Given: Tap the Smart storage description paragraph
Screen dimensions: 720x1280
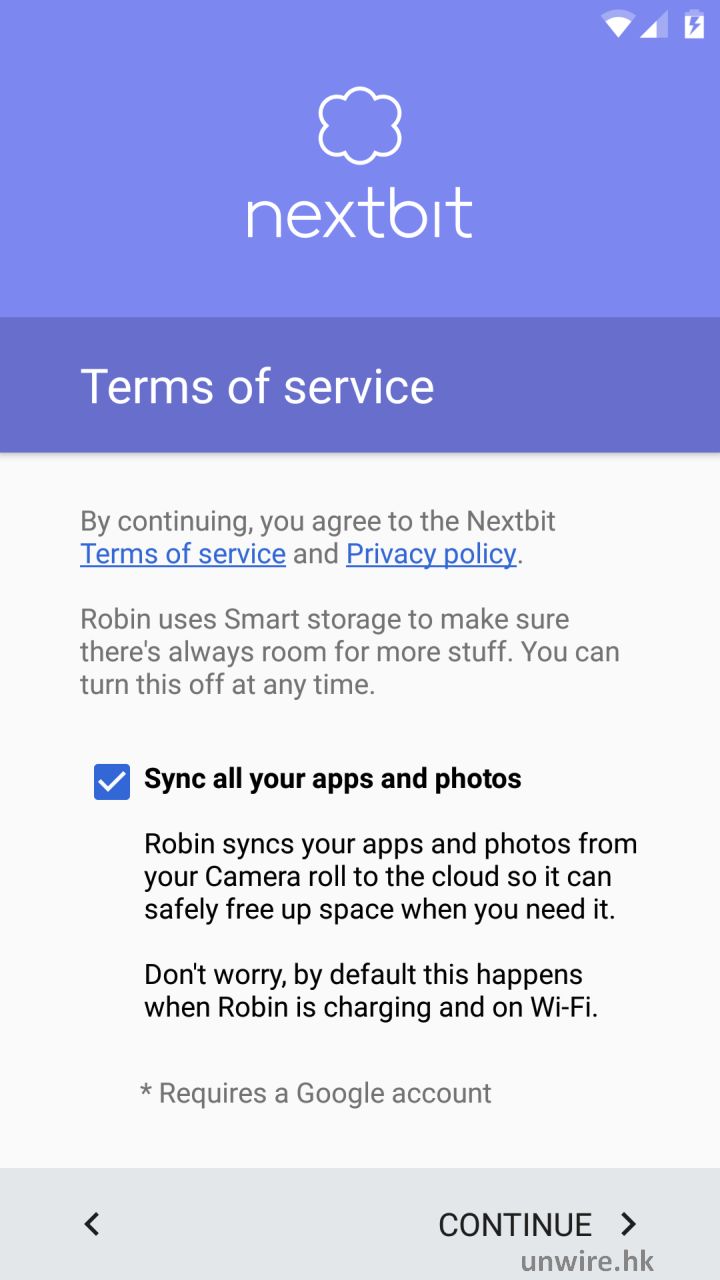Looking at the screenshot, I should point(350,652).
